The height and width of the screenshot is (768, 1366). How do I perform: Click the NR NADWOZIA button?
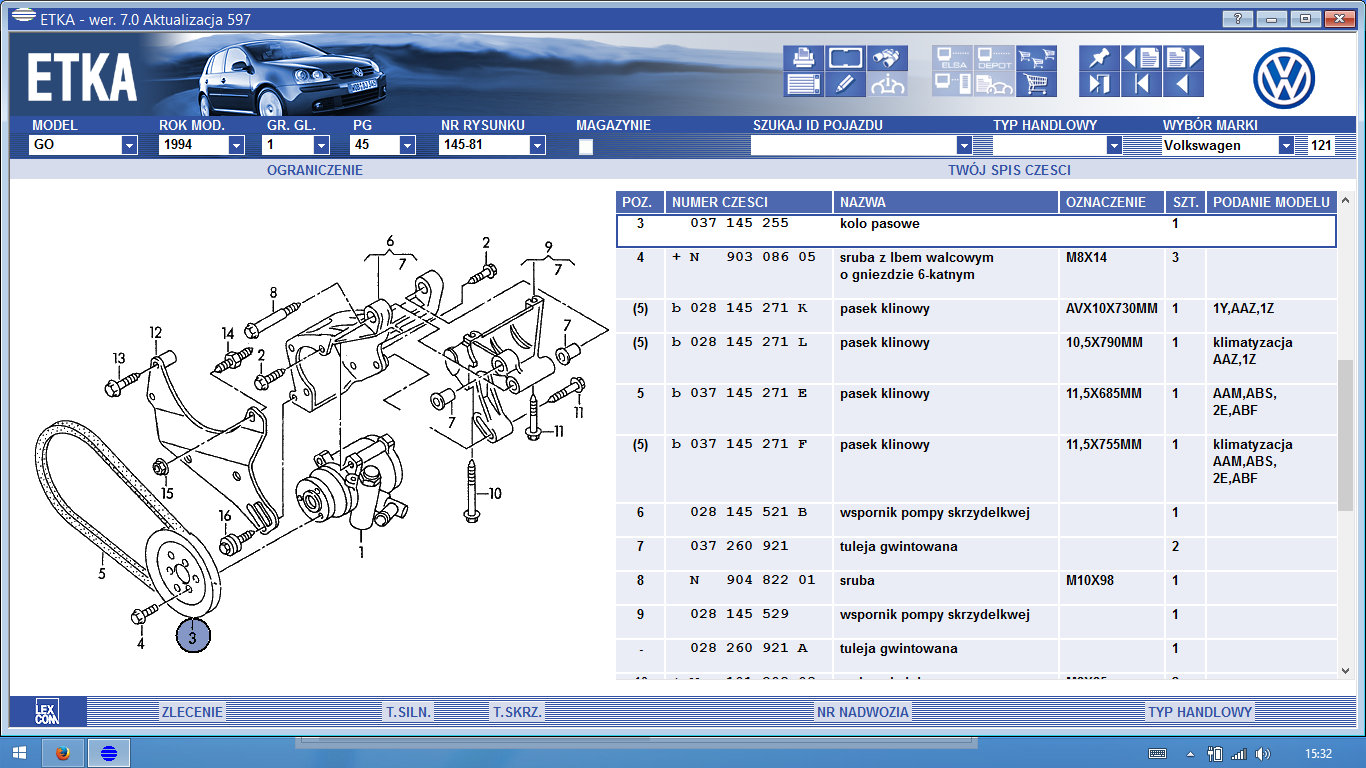pos(863,712)
